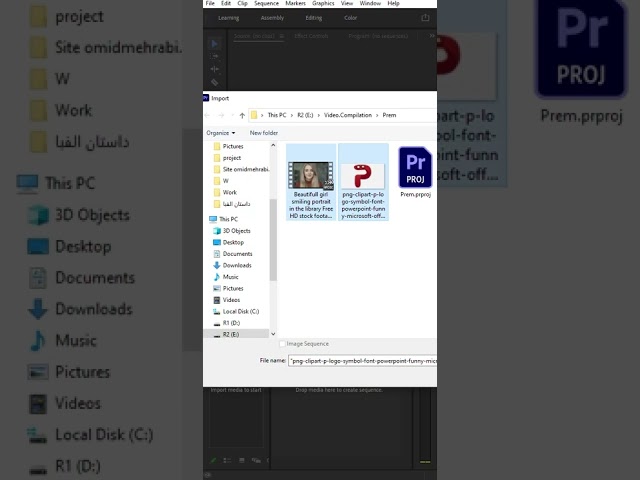
Task: Enable the Image Sequence checkbox
Action: click(282, 344)
